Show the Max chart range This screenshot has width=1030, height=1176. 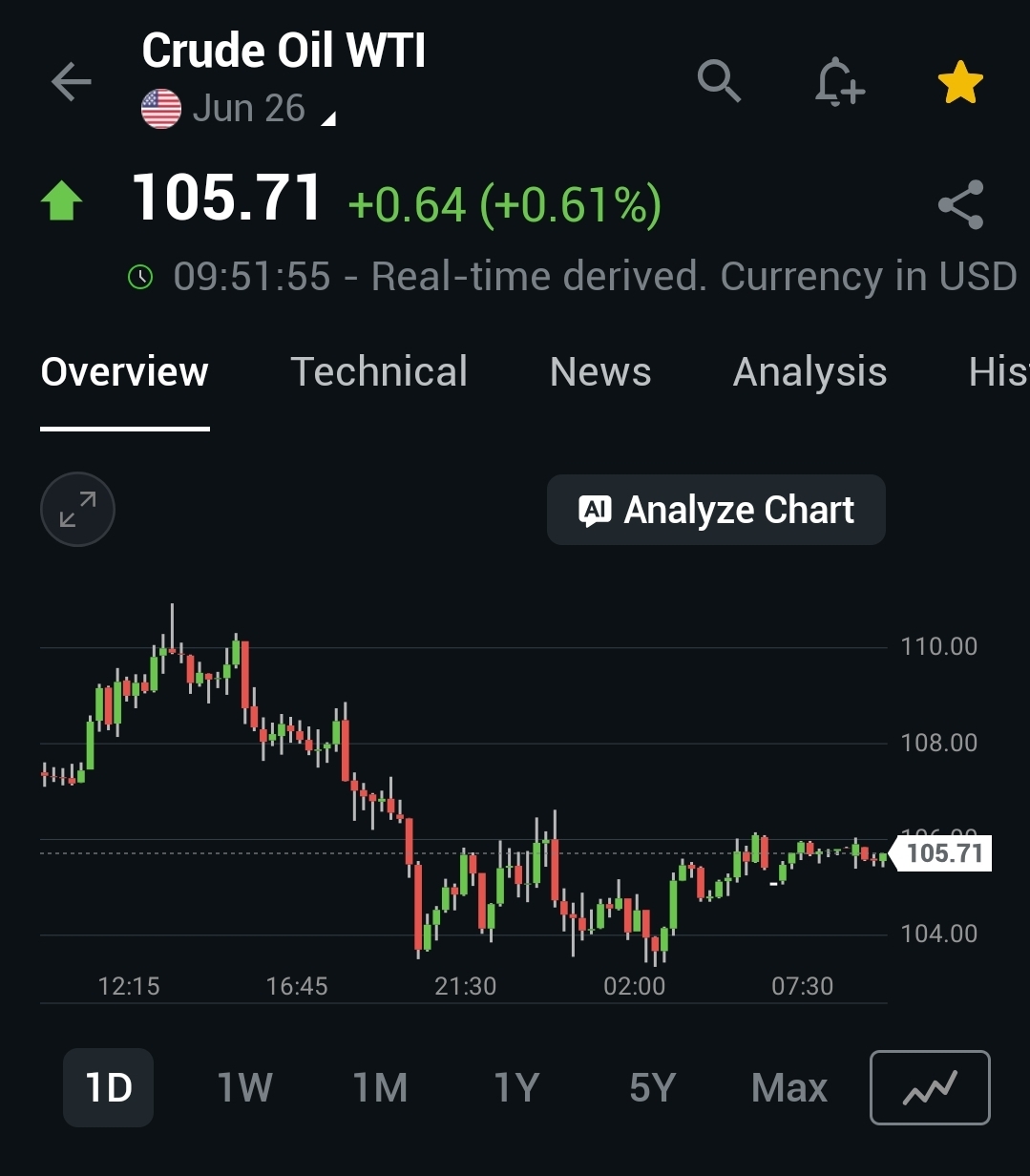tap(789, 1087)
